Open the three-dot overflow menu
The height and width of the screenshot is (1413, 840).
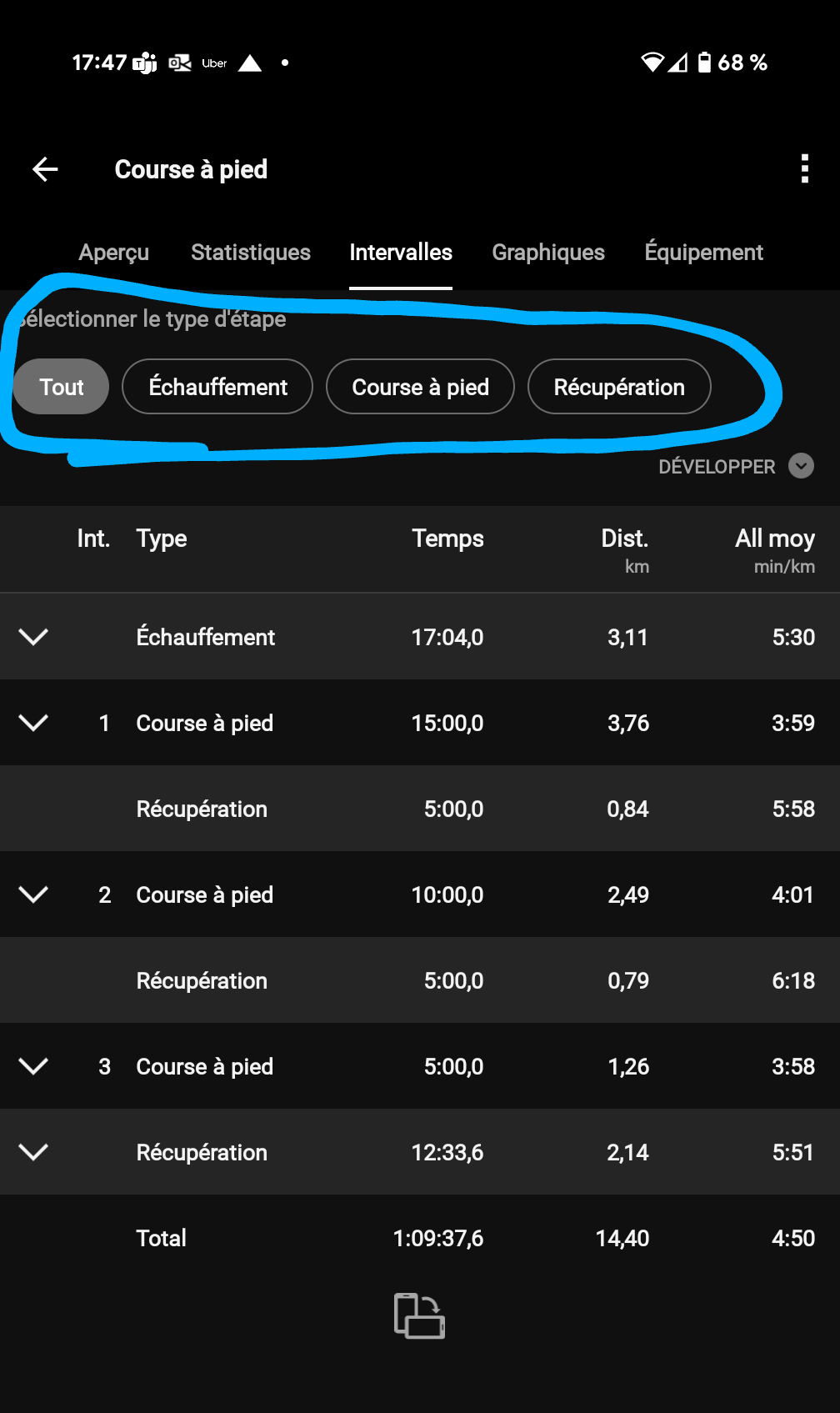[x=804, y=168]
